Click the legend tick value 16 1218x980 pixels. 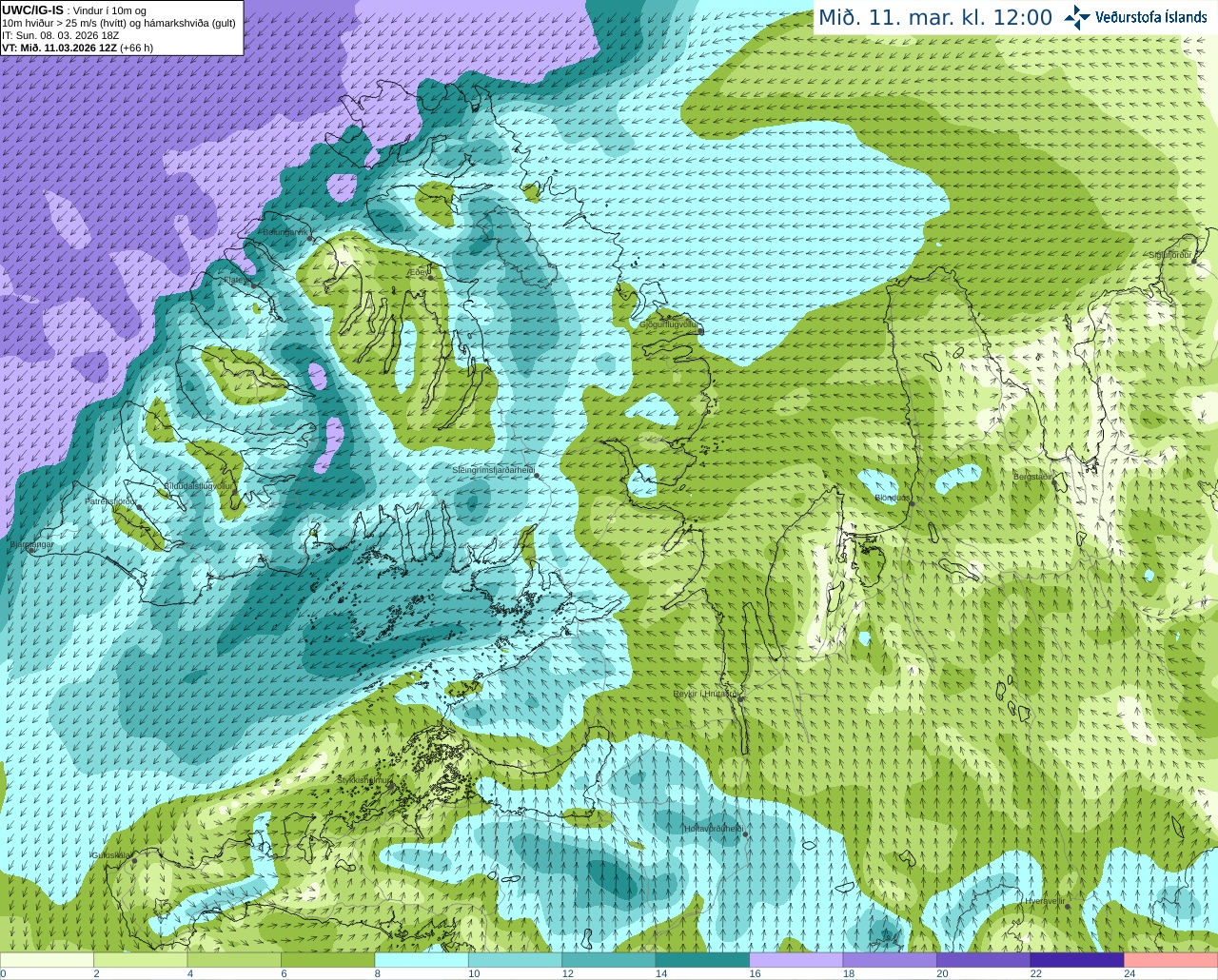(x=755, y=973)
